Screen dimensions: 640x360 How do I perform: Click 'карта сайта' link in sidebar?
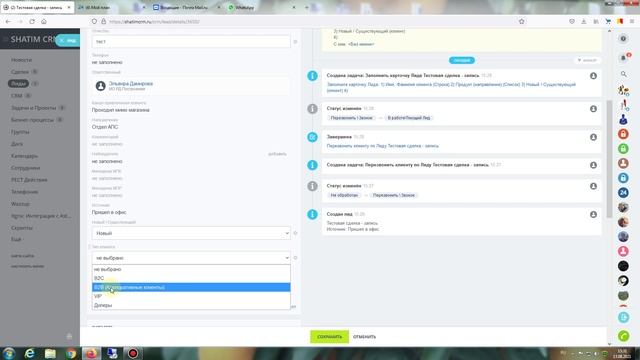[x=22, y=256]
